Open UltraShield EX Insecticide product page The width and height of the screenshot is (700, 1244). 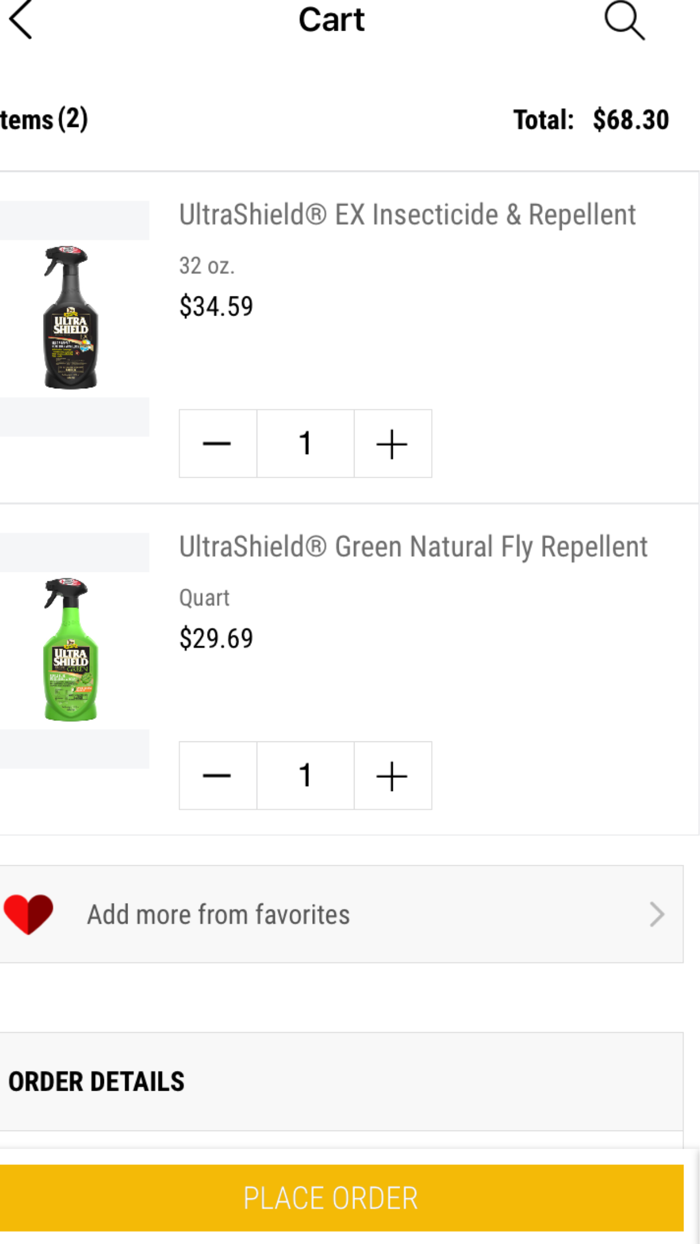coord(407,214)
